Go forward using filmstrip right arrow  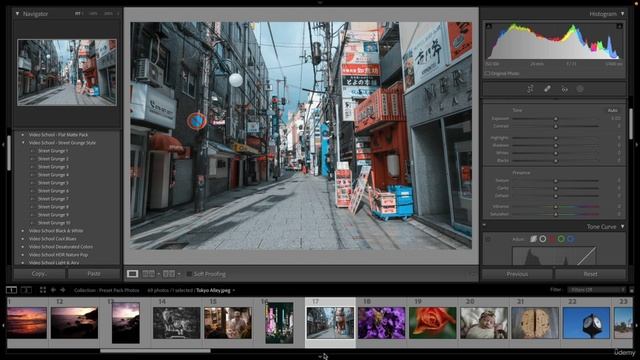63,290
